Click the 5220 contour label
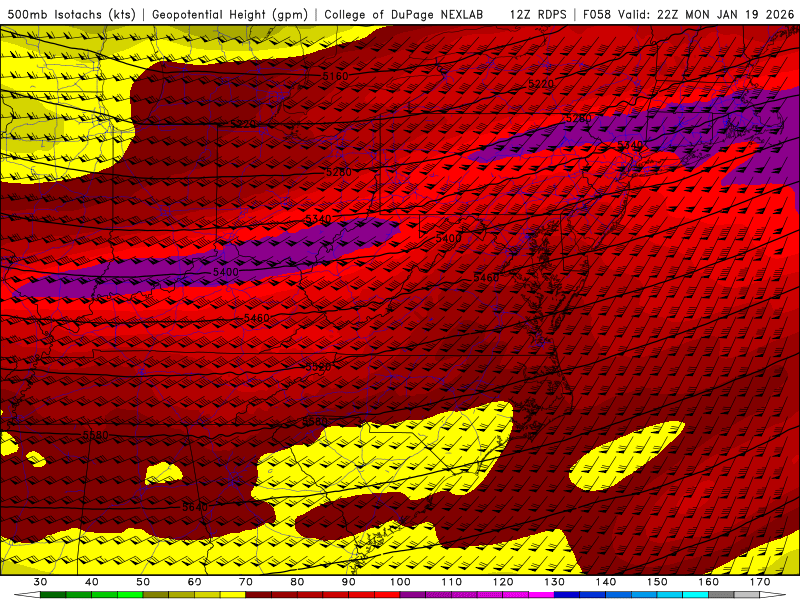 540,84
